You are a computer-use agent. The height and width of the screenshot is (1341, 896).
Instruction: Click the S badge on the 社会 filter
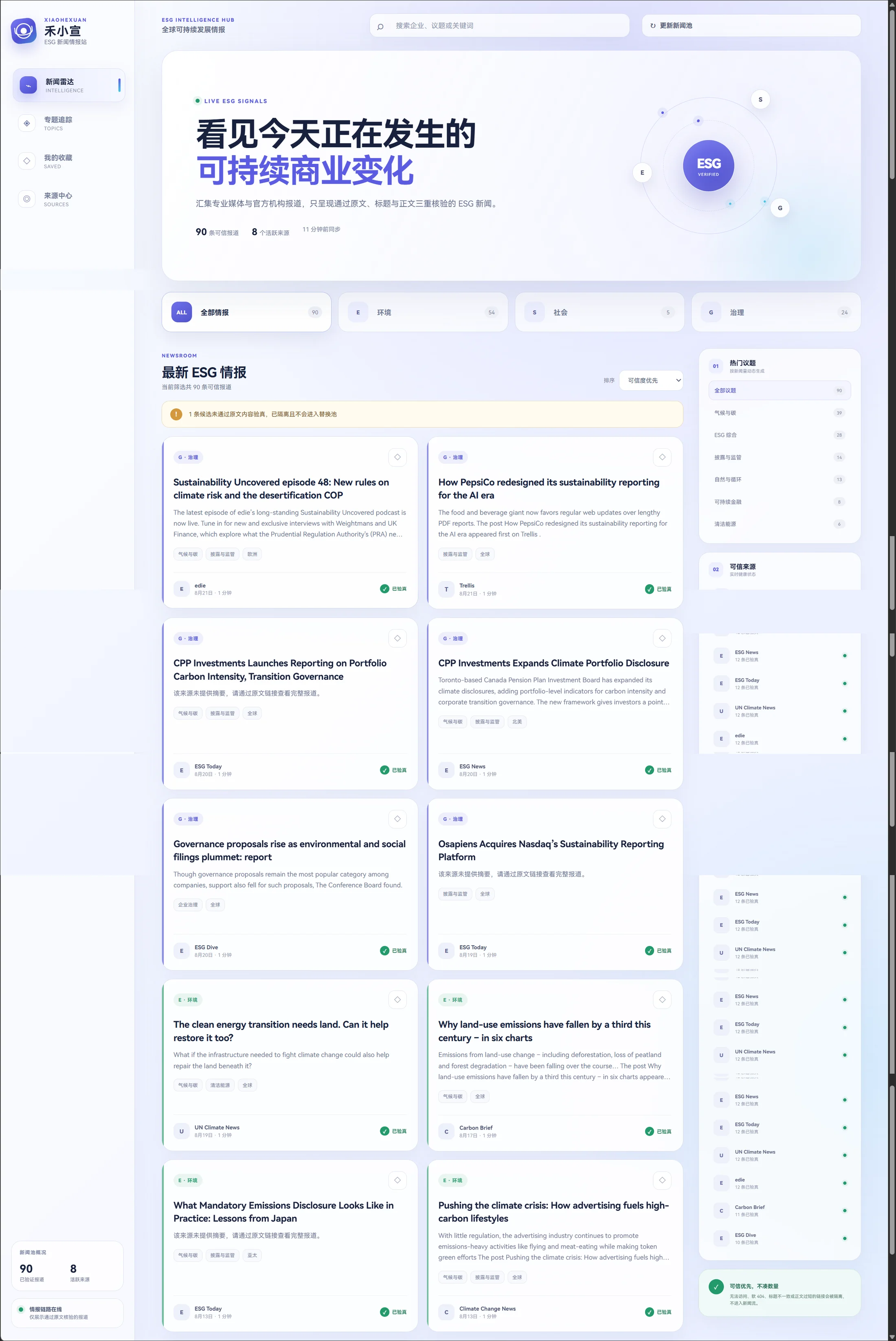[x=534, y=312]
